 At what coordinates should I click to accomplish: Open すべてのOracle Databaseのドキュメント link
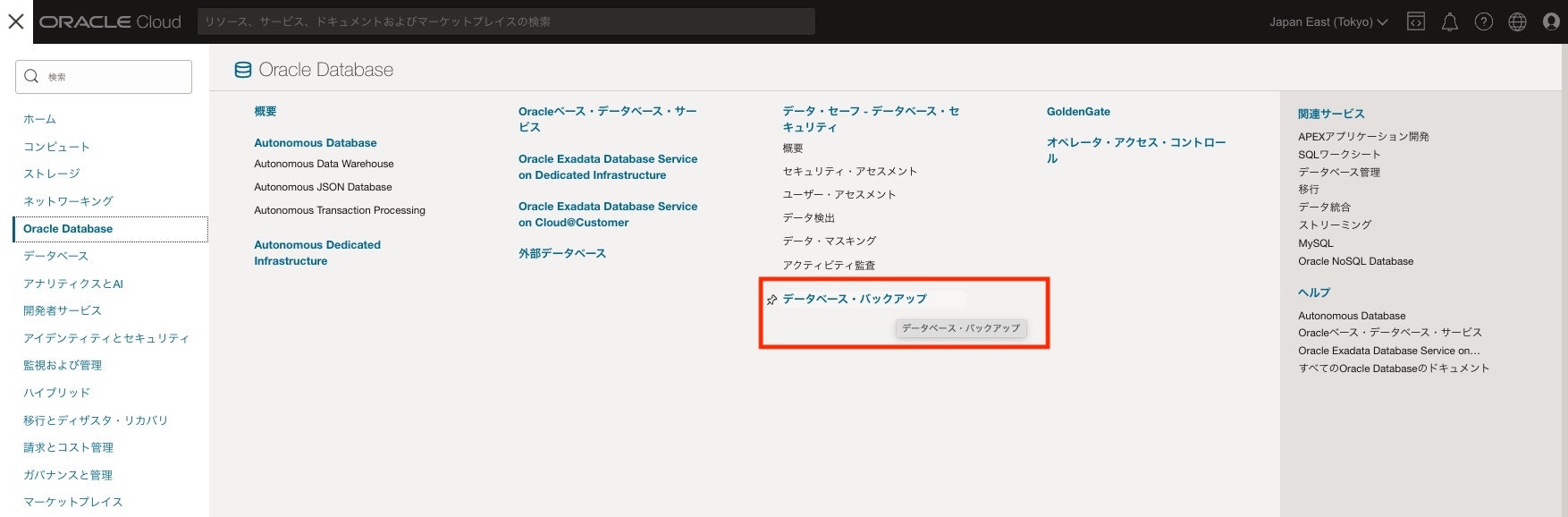[x=1394, y=369]
